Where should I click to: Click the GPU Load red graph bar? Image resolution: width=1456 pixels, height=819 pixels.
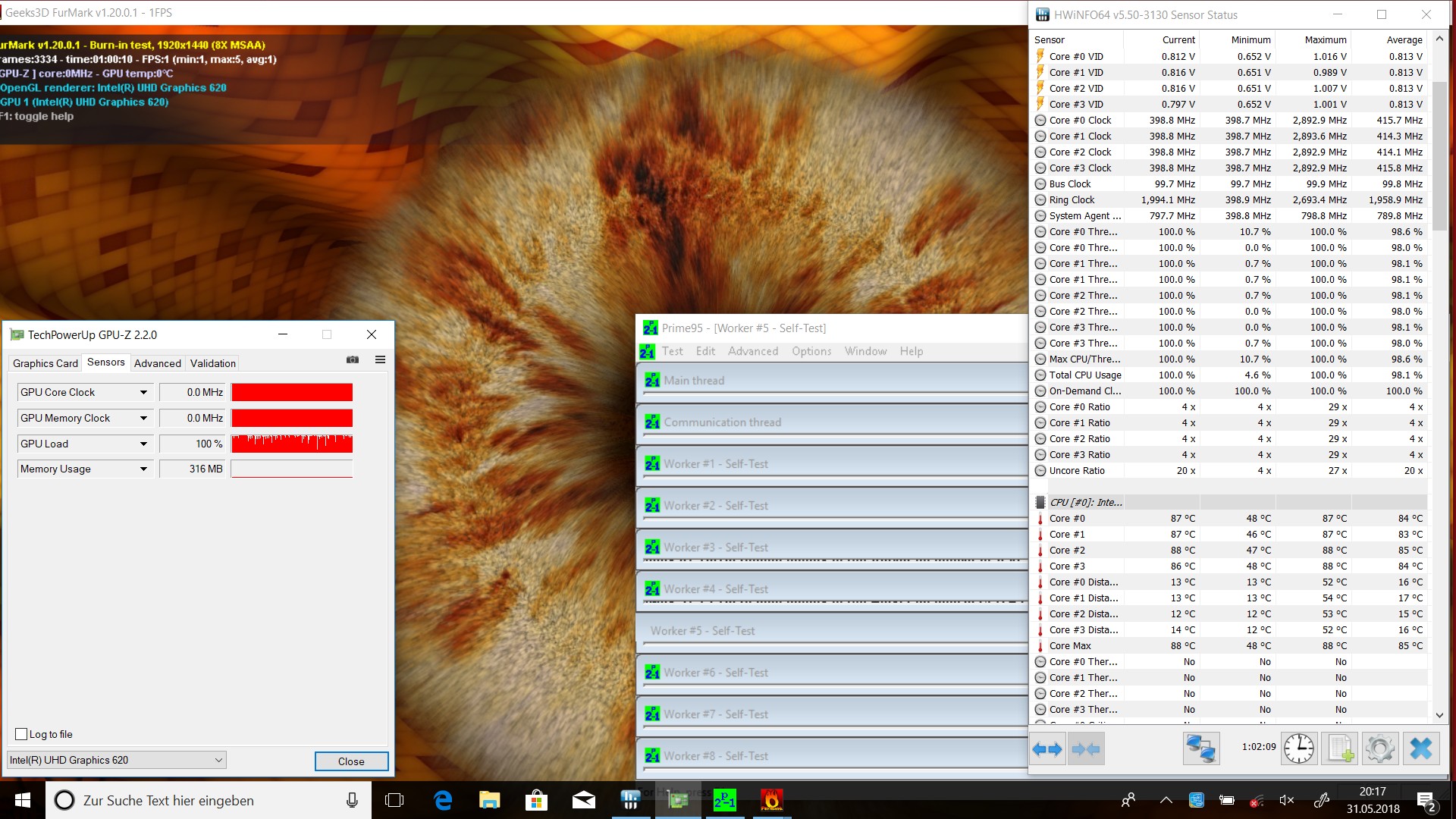(x=292, y=444)
